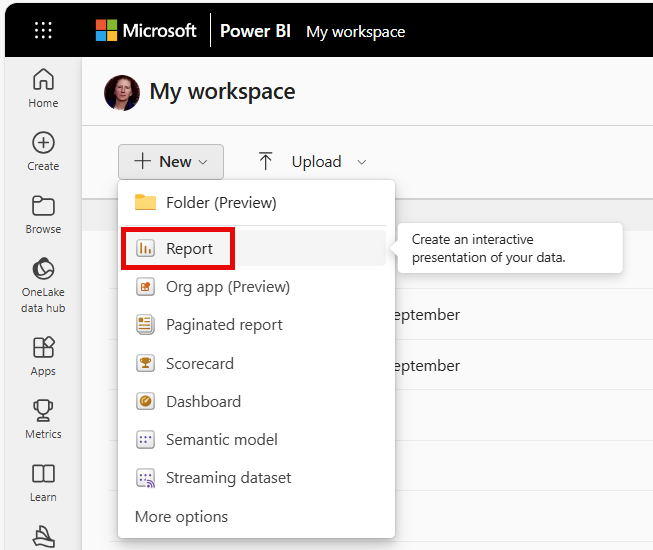
Task: Choose Paginated report menu item
Action: 256,325
